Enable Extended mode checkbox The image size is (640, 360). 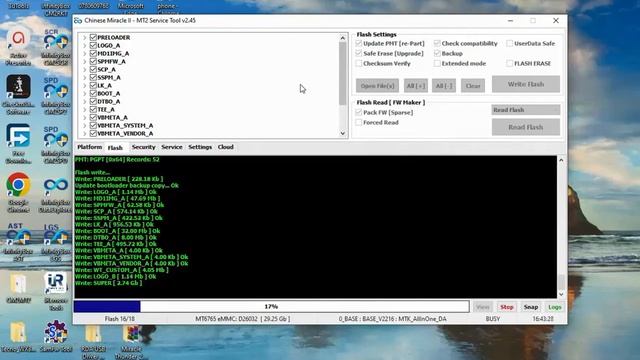(x=437, y=63)
